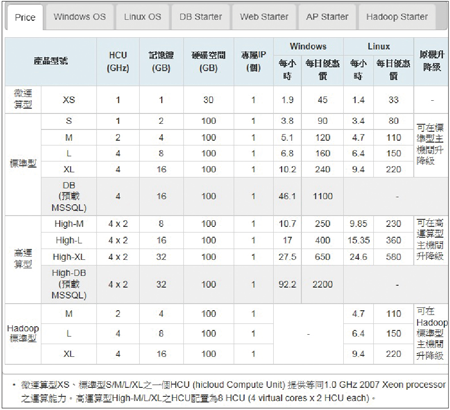Click the 10.7 Windows hourly price

287,224
